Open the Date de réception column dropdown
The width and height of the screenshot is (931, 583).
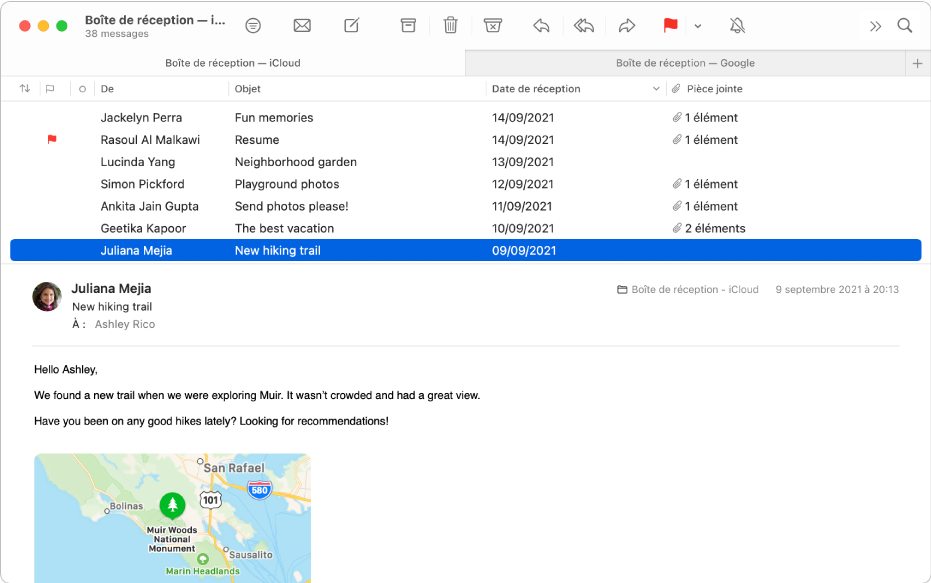click(x=655, y=88)
